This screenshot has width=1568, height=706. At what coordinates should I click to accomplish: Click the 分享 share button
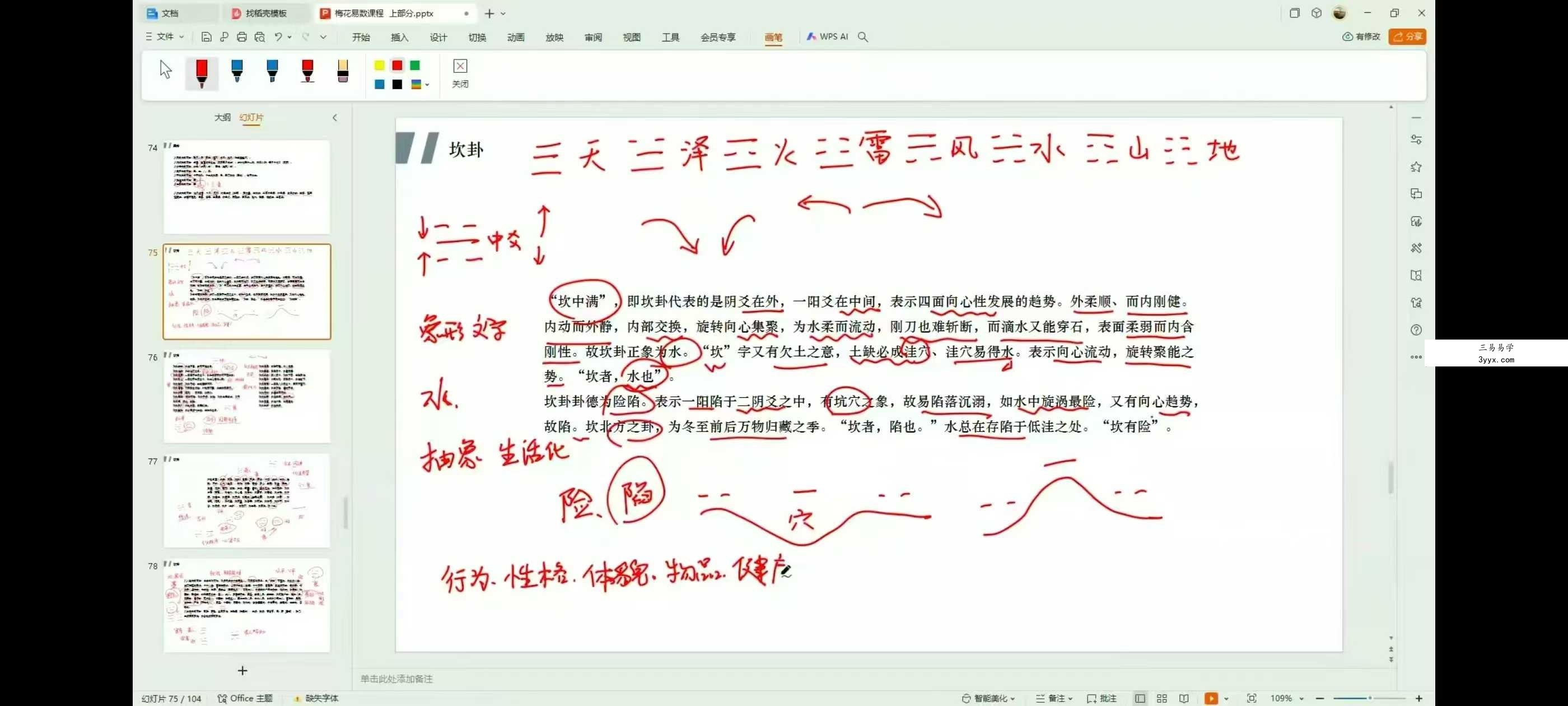coord(1407,36)
